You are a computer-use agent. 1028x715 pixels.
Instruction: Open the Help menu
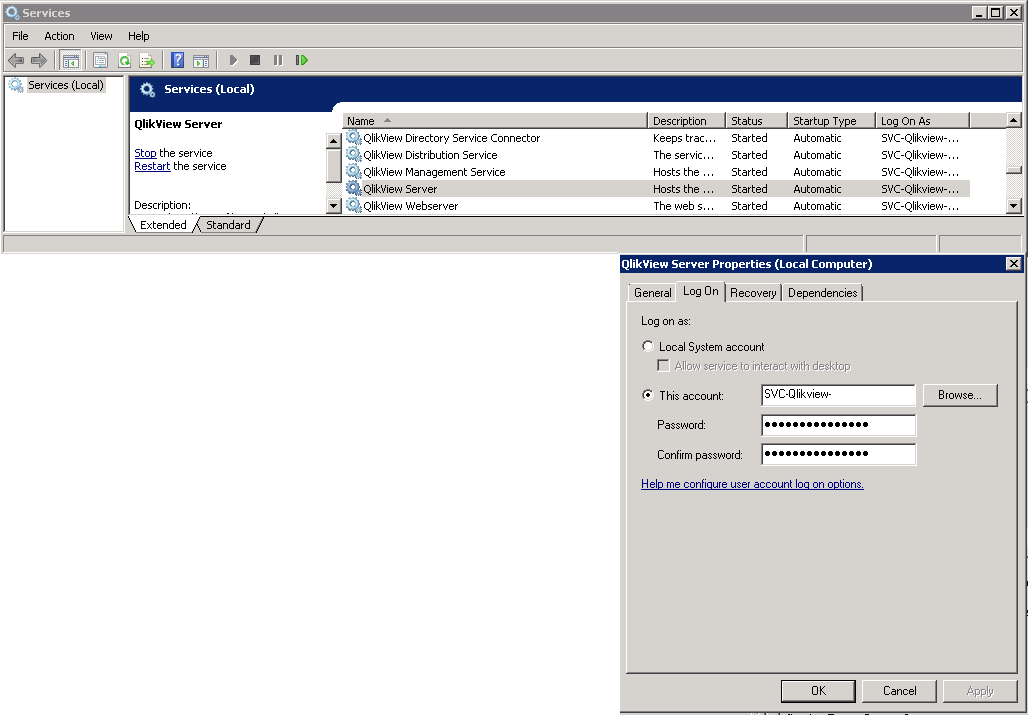(x=138, y=36)
